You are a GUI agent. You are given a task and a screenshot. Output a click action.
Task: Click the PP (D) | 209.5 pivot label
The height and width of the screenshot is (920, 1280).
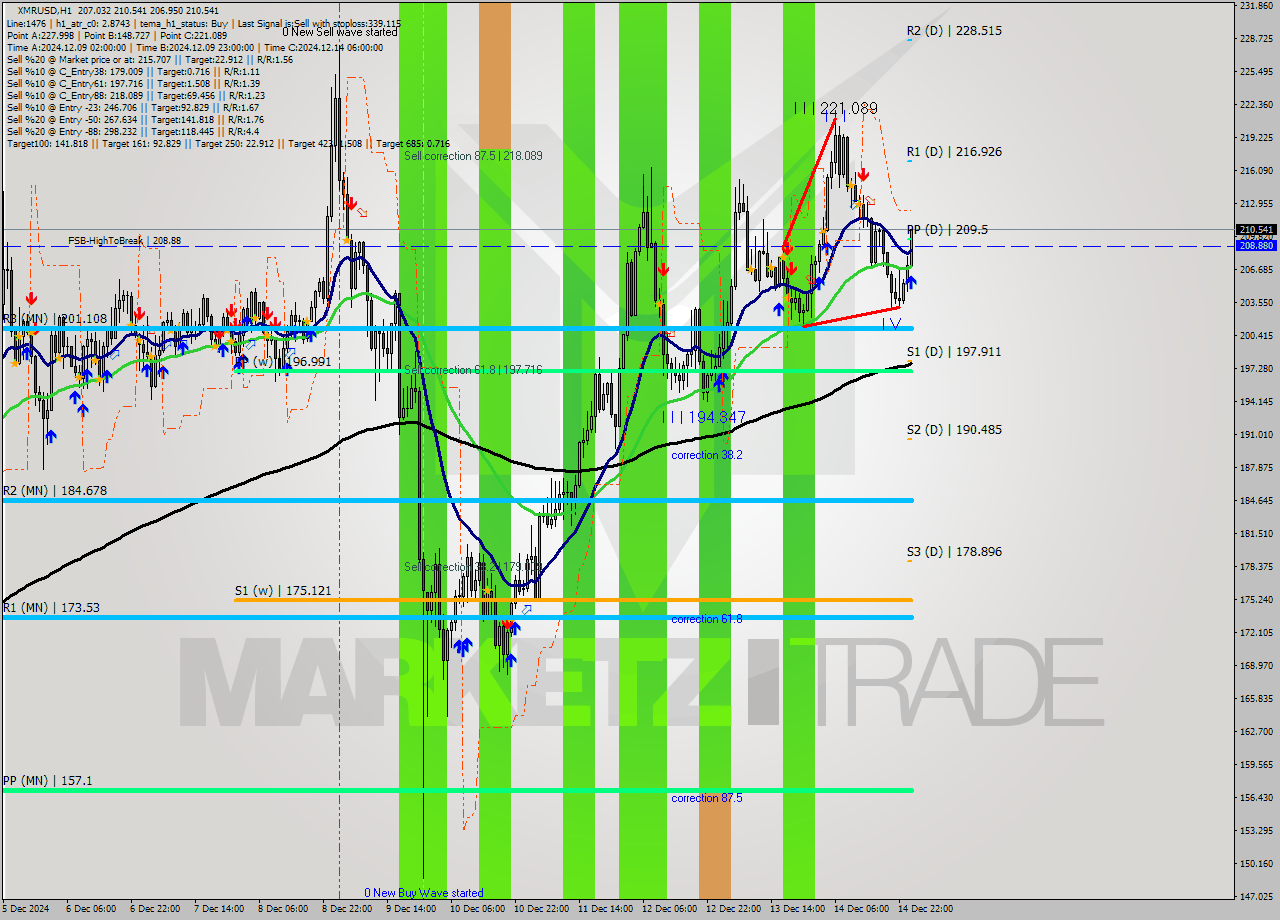(947, 229)
